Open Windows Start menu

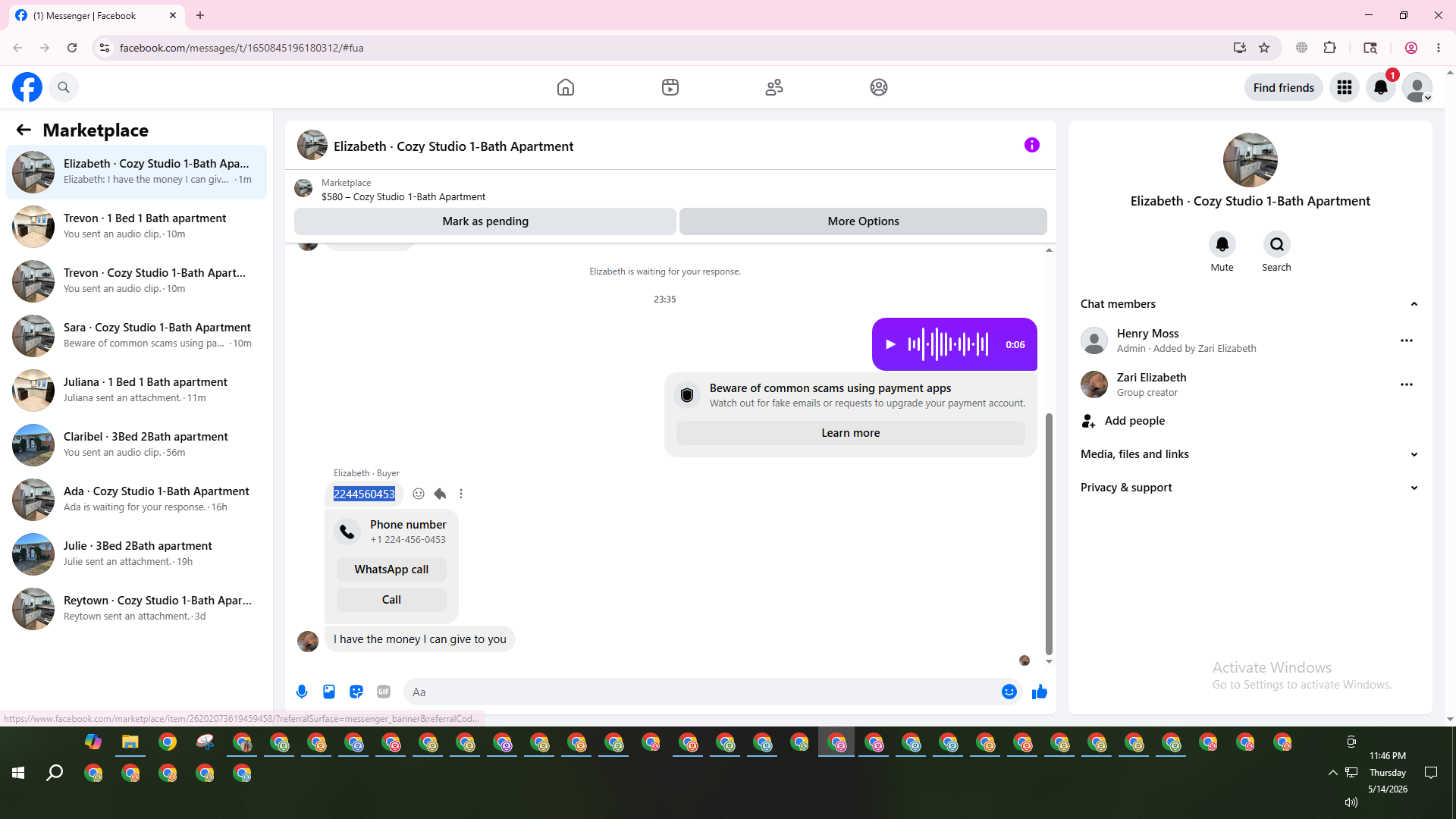tap(18, 773)
